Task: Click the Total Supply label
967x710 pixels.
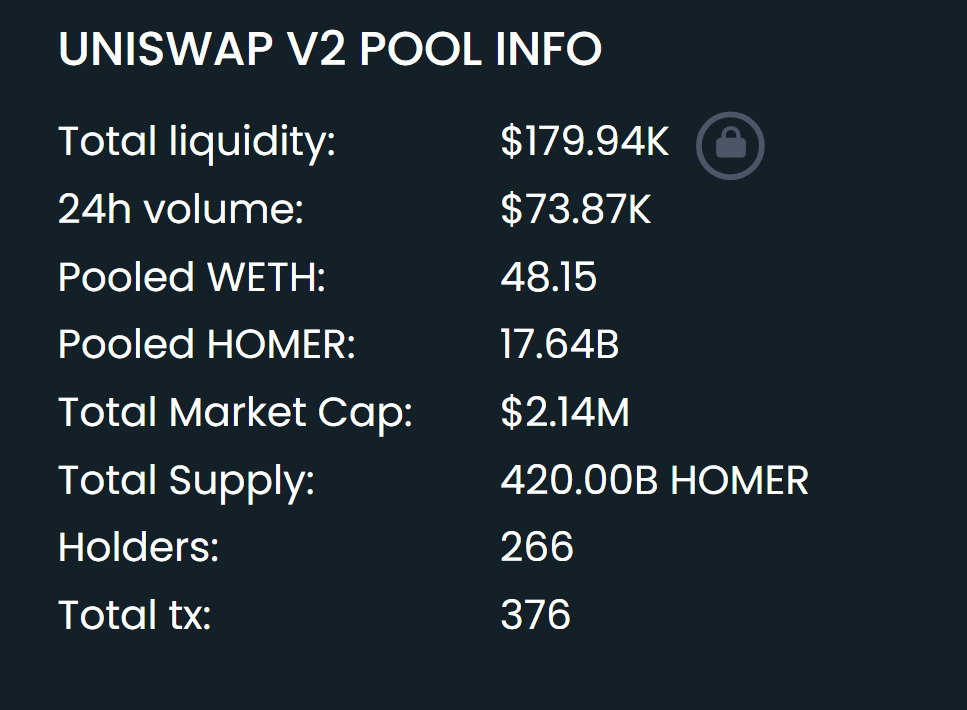Action: pos(186,482)
